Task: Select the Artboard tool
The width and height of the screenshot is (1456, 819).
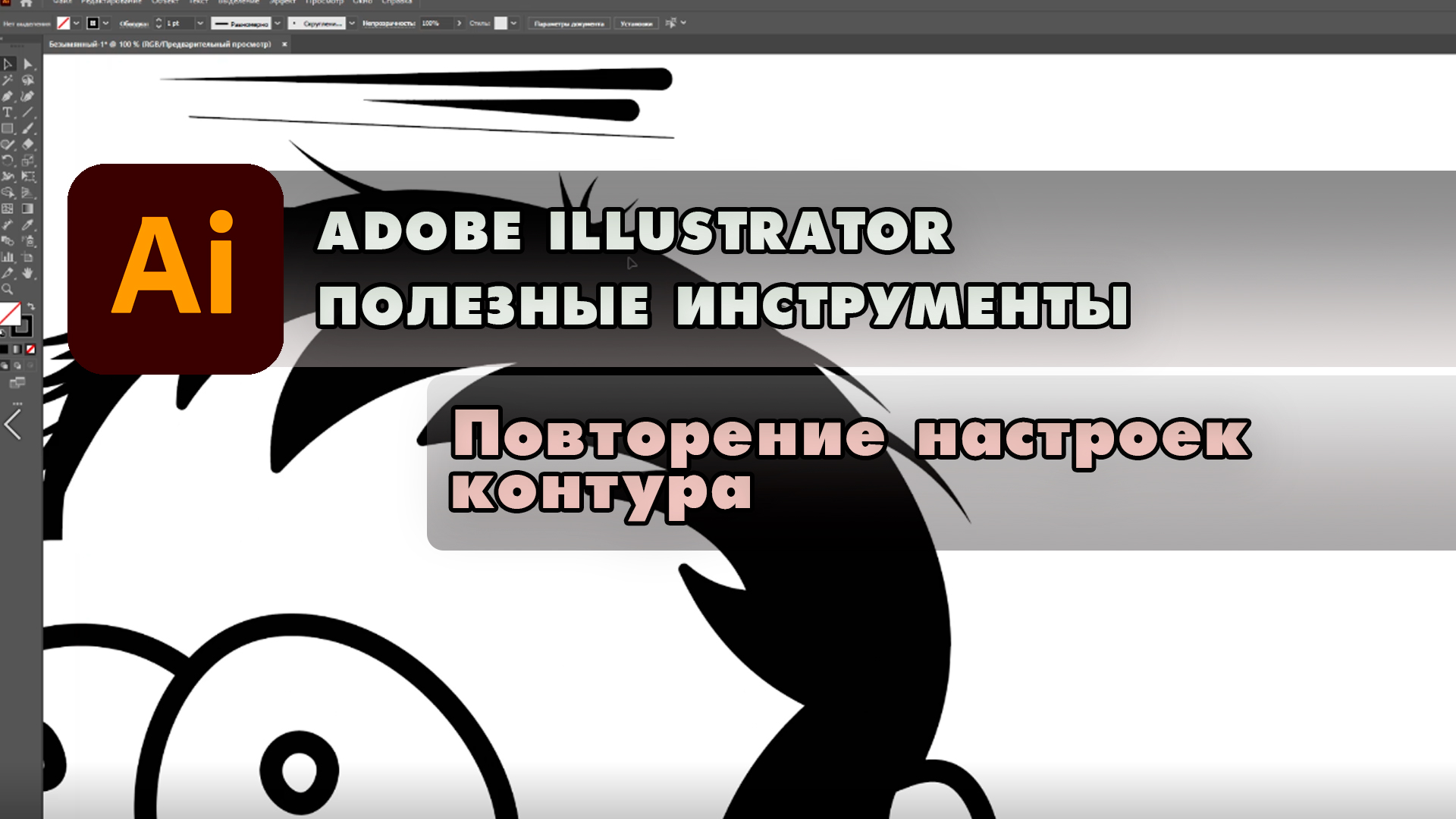Action: (x=28, y=256)
